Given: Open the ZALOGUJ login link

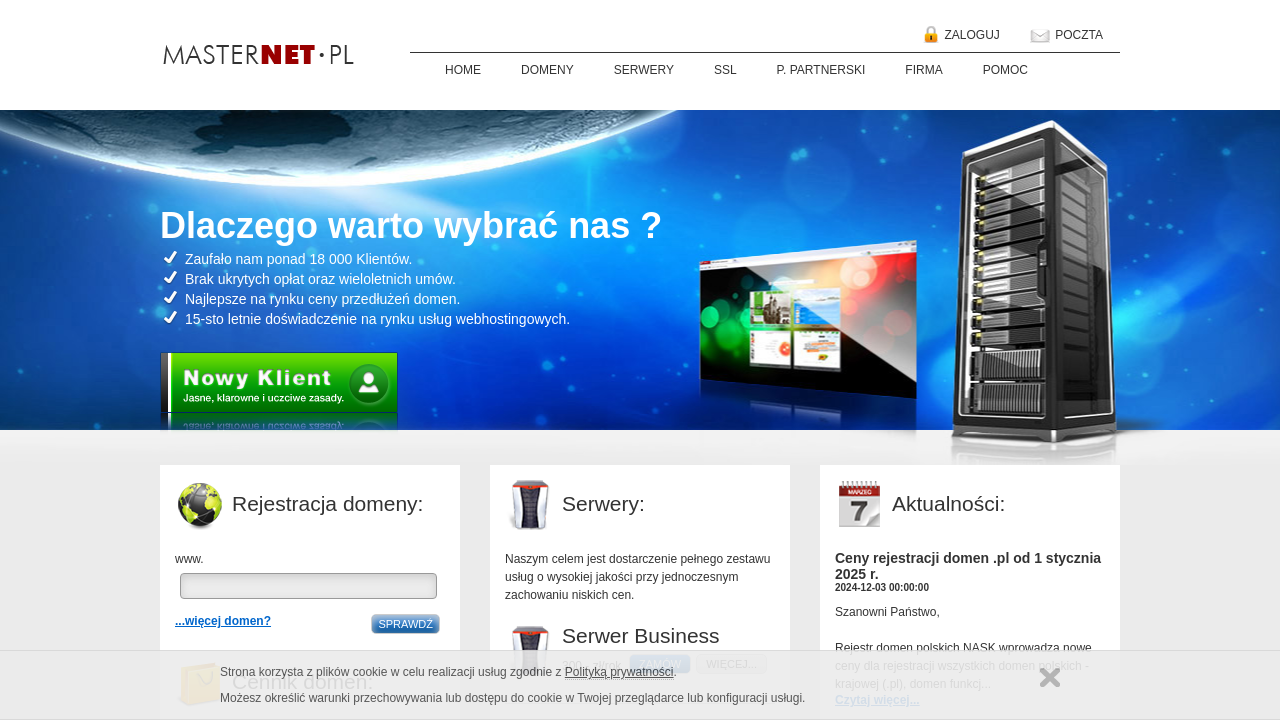Looking at the screenshot, I should [972, 35].
